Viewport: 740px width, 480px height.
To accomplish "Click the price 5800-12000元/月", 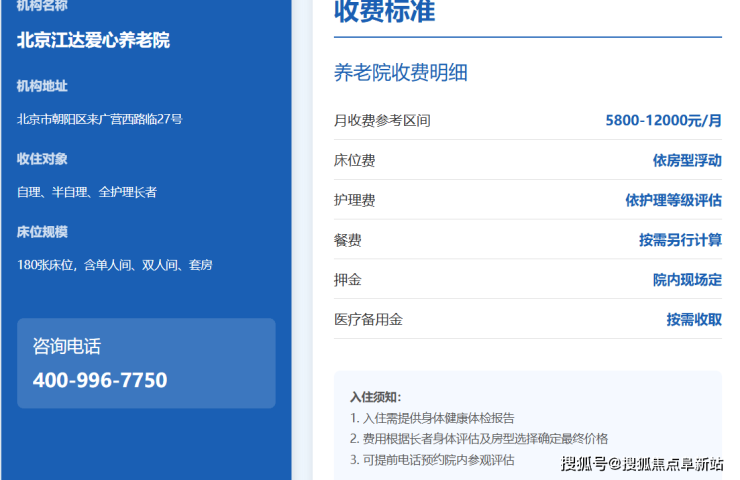I will coord(664,120).
